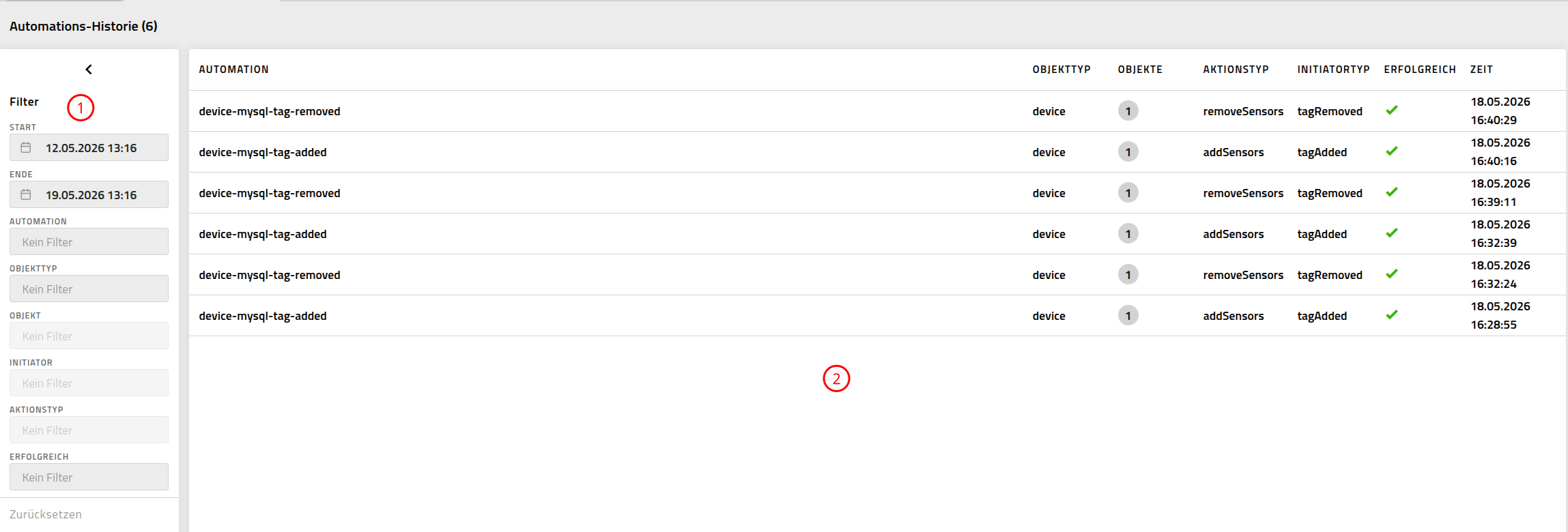Click objects count badge for 16:40:29 entry
This screenshot has width=1568, height=532.
tap(1128, 110)
